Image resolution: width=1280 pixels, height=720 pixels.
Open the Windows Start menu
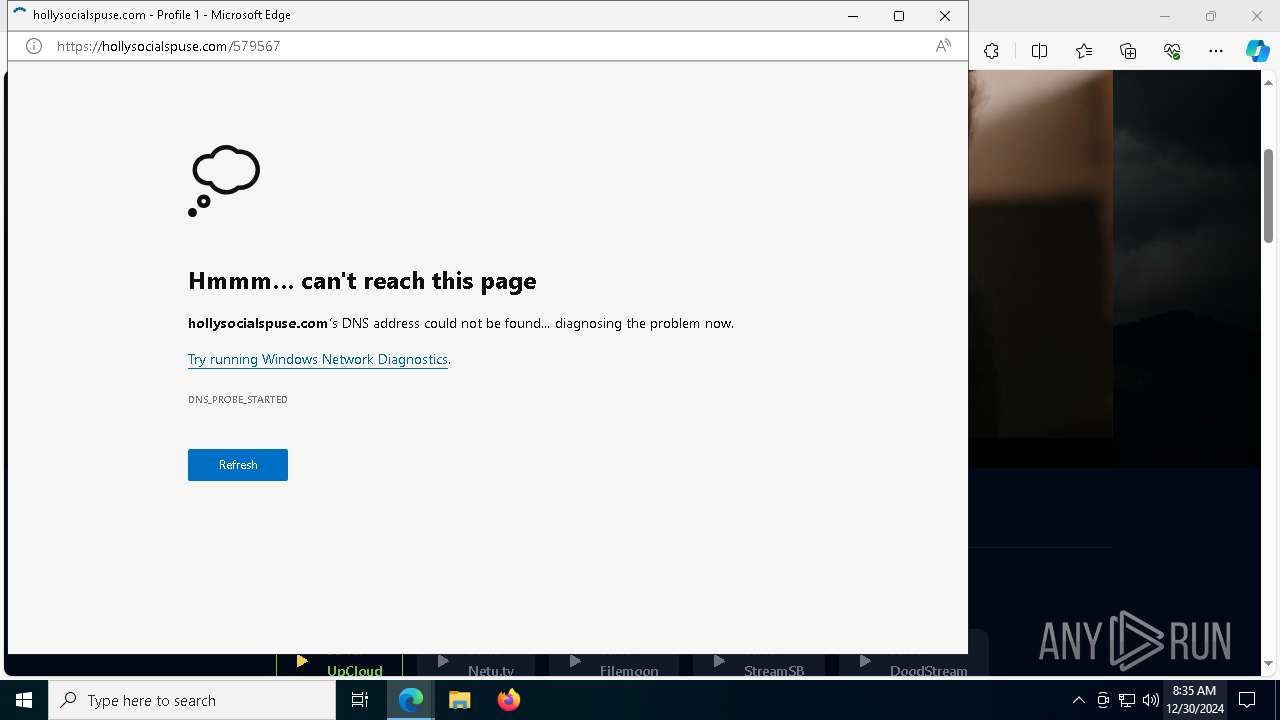24,700
